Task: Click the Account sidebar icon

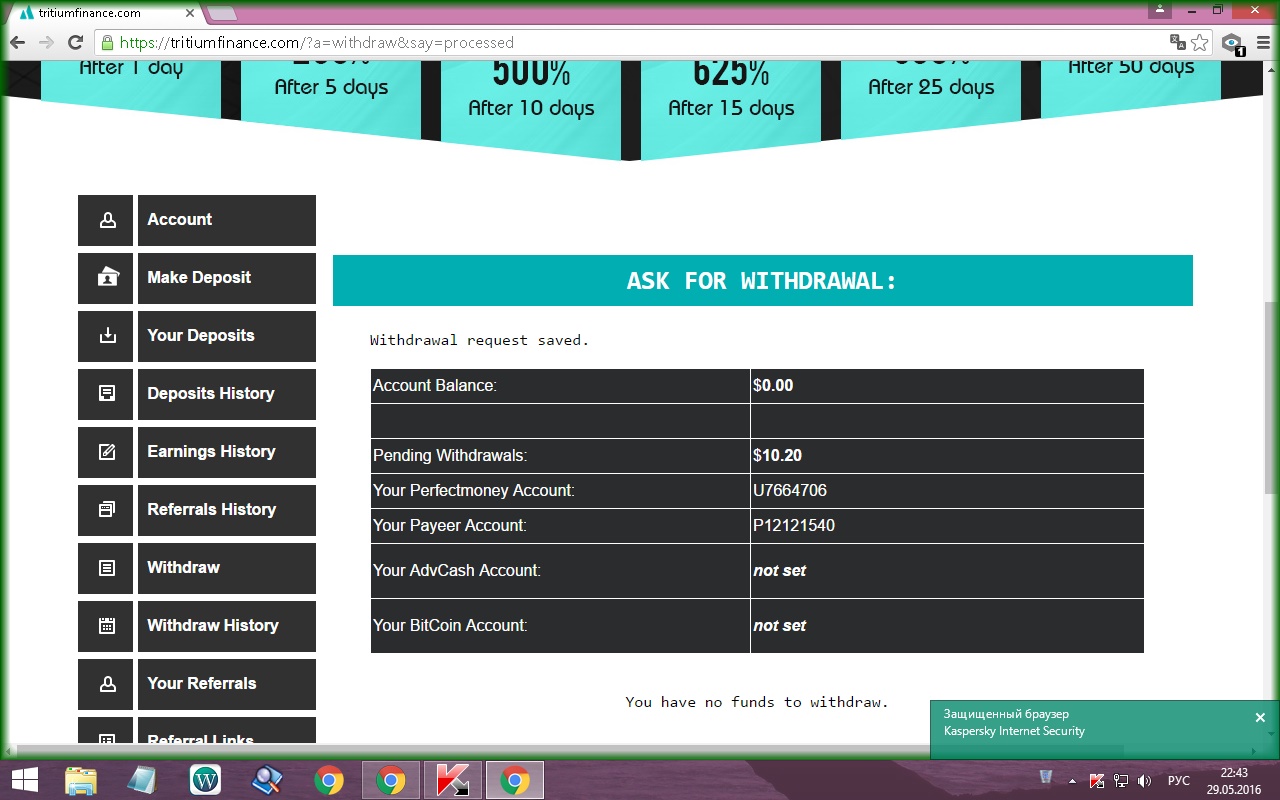Action: tap(106, 221)
